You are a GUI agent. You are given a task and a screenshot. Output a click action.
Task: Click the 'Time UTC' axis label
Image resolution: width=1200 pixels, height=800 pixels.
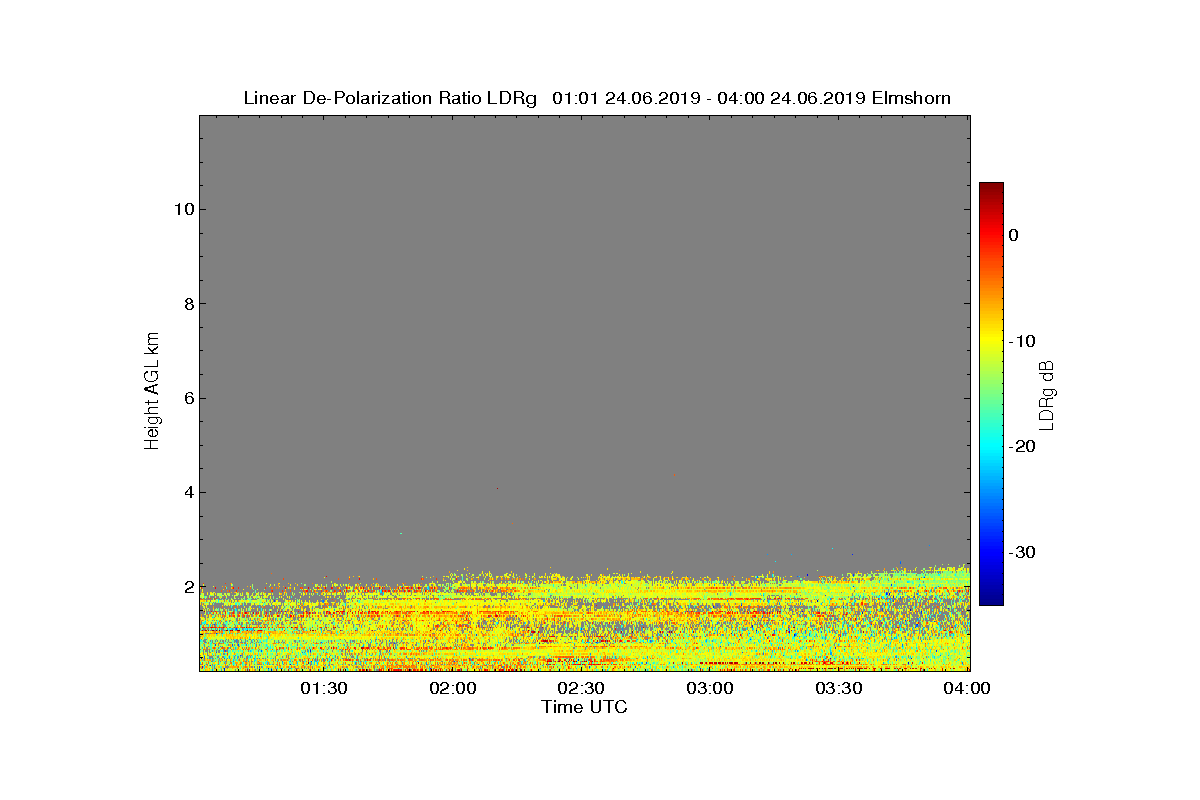(585, 707)
